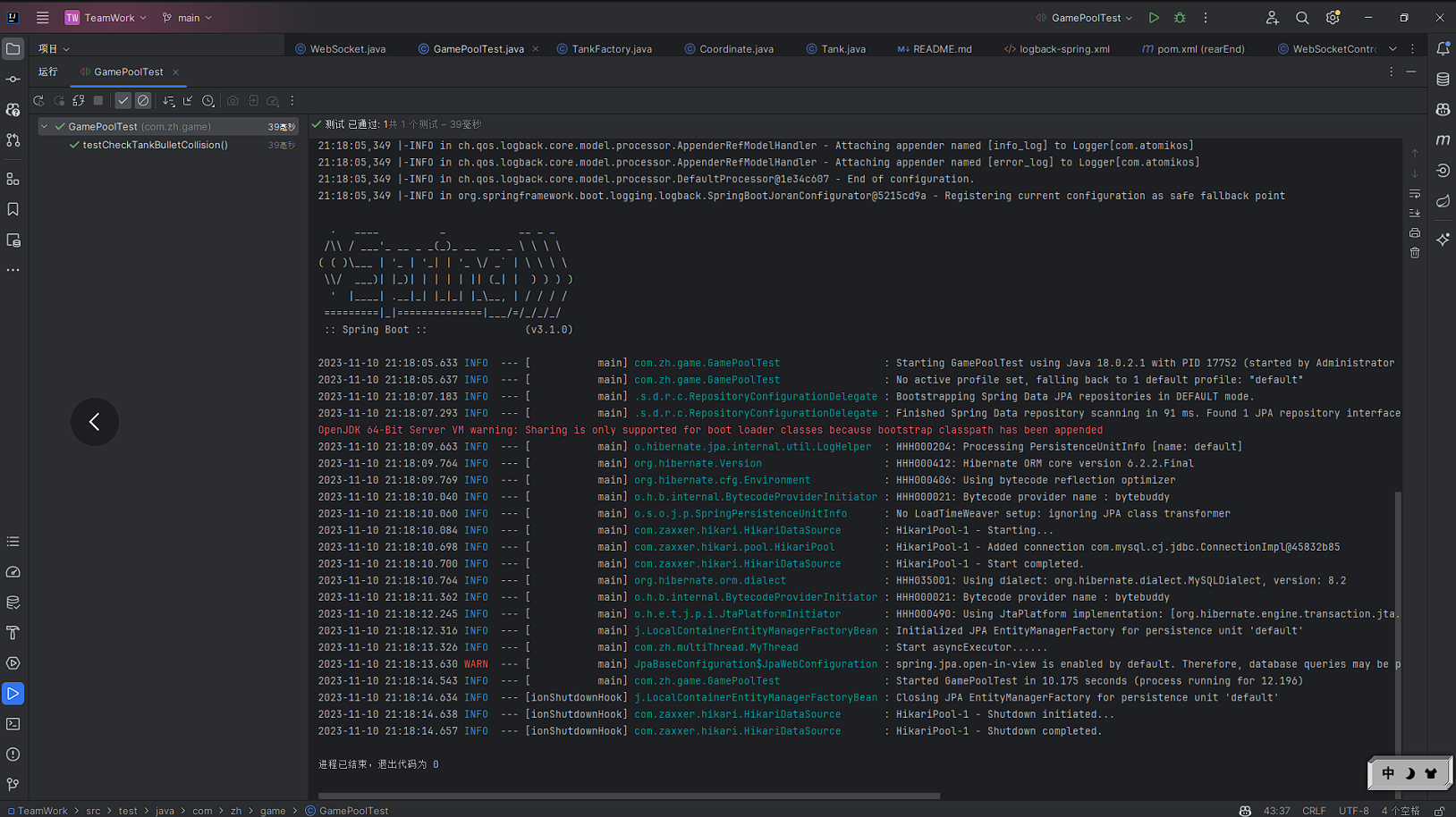Viewport: 1456px width, 817px height.
Task: Toggle soft-wrap in console output
Action: [1415, 194]
